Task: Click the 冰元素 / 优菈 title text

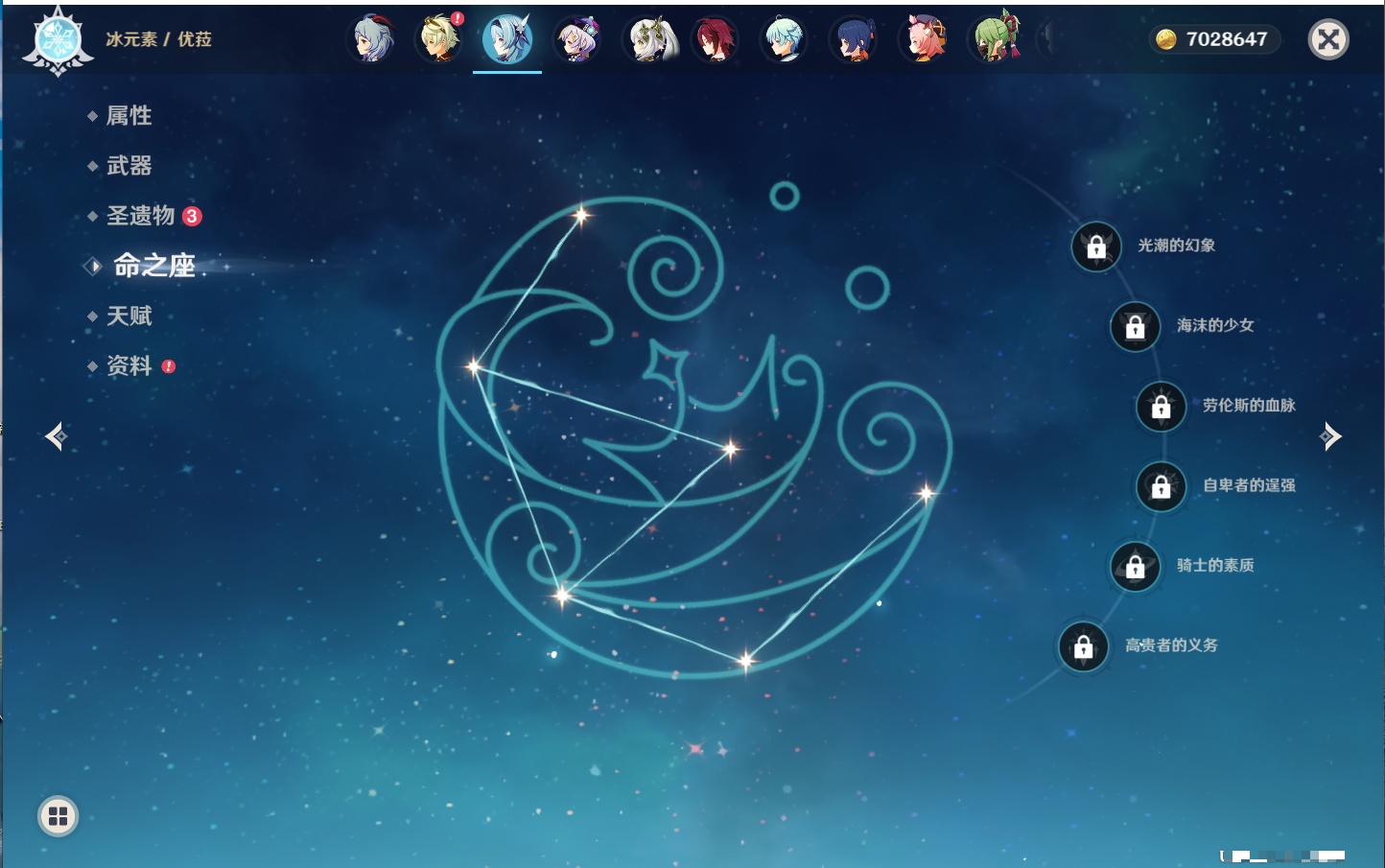Action: coord(158,39)
